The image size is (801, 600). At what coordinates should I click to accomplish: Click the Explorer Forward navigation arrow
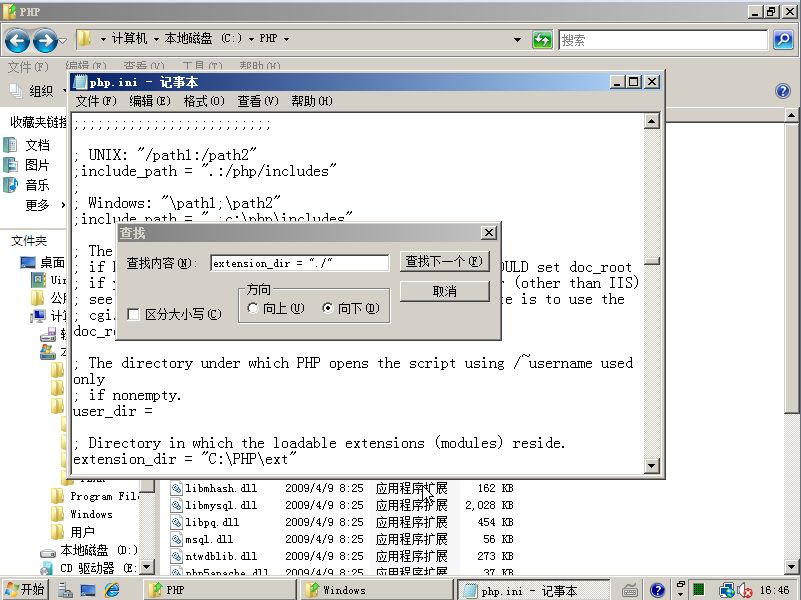coord(45,40)
